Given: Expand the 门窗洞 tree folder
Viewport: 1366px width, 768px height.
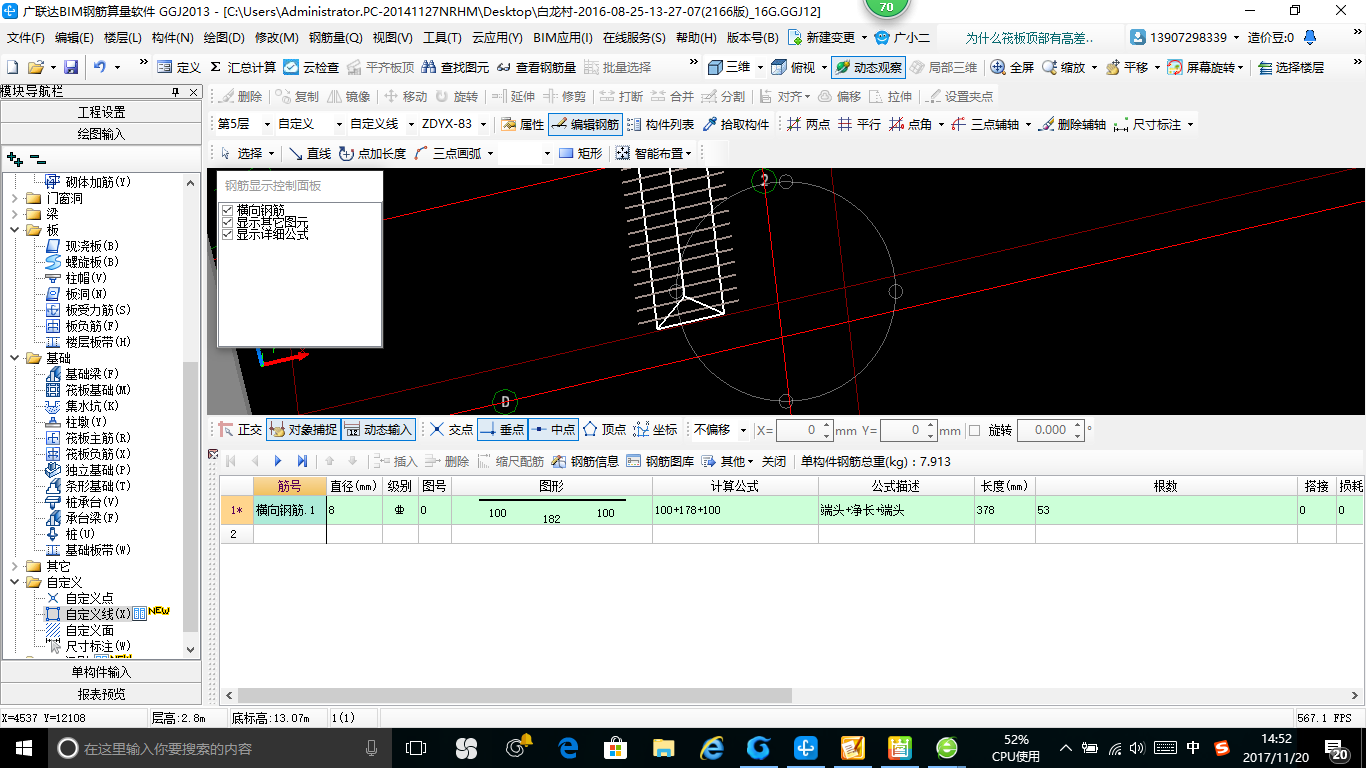Looking at the screenshot, I should [14, 199].
